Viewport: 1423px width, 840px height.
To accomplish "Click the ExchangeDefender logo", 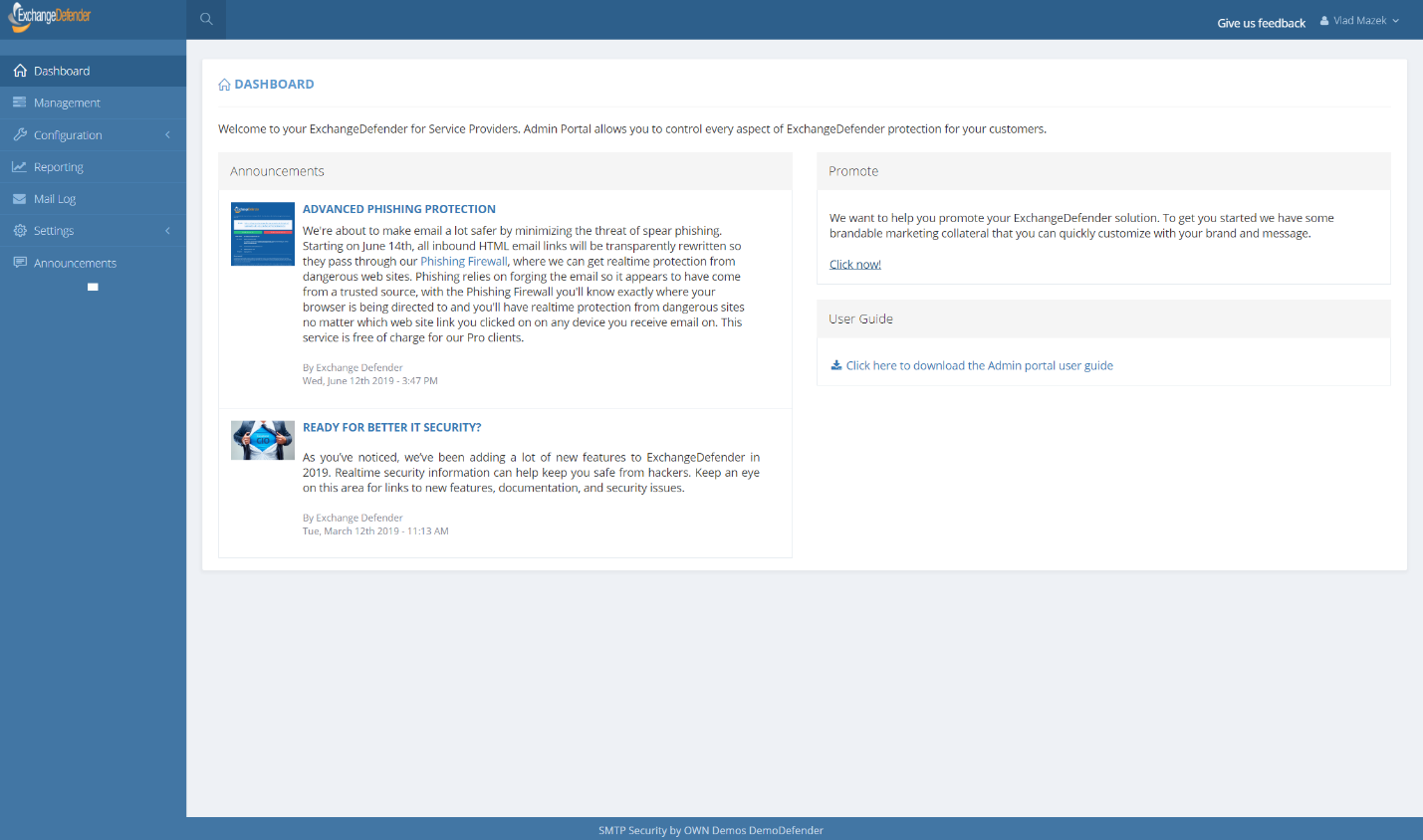I will tap(50, 16).
